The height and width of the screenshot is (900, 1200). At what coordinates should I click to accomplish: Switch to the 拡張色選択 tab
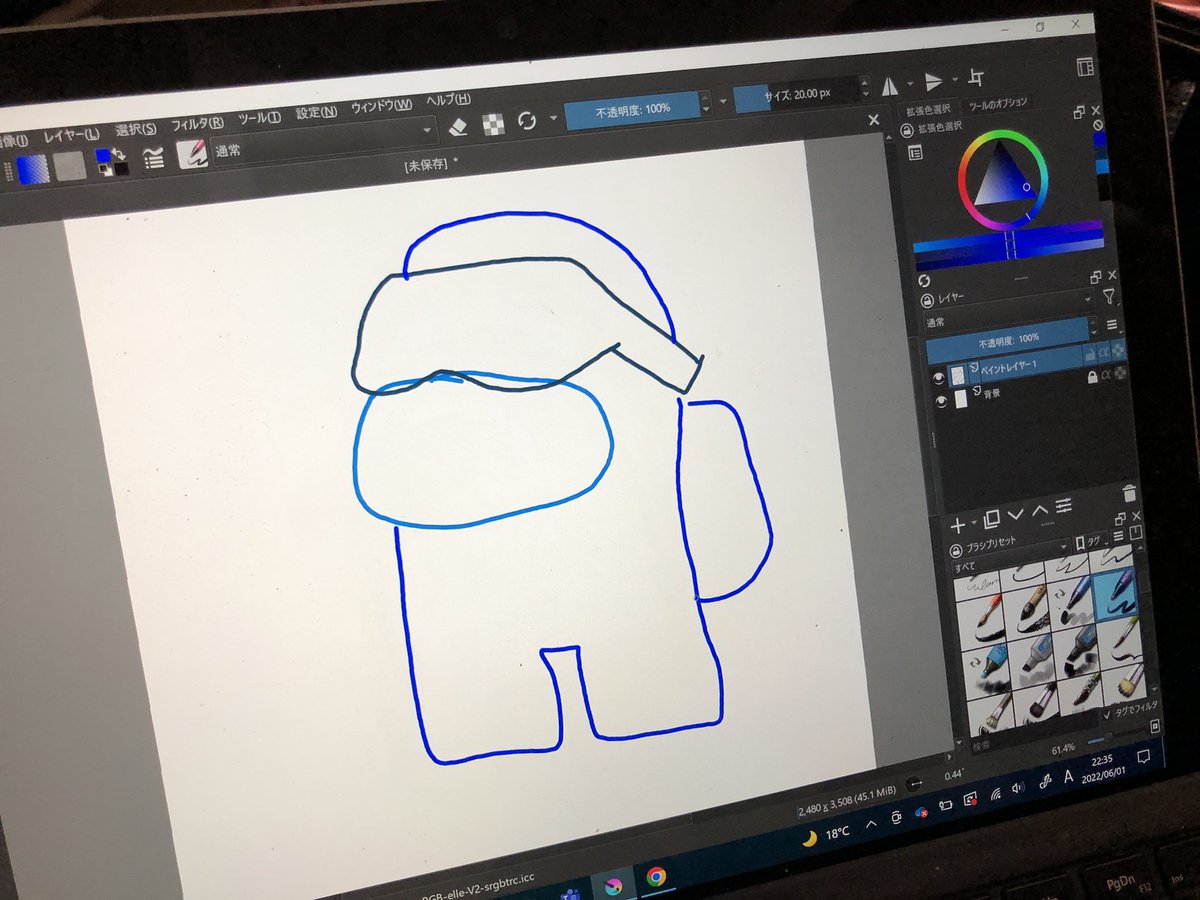(x=930, y=110)
